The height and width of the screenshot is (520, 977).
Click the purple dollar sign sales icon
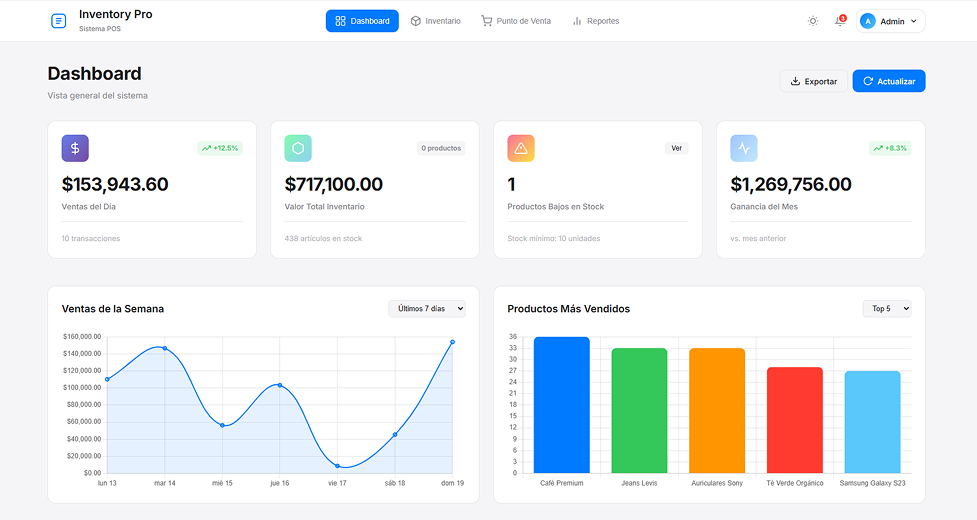[75, 148]
